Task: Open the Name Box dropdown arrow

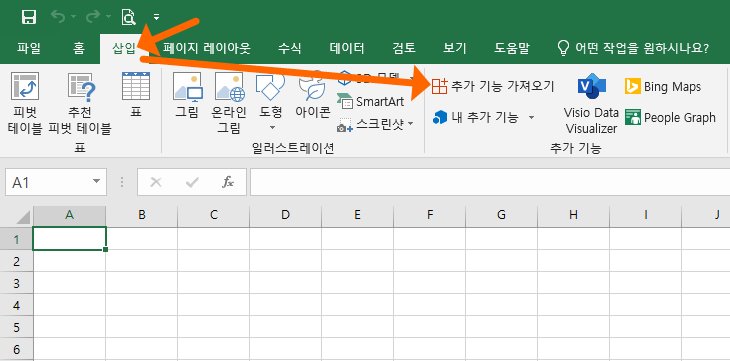Action: click(97, 182)
